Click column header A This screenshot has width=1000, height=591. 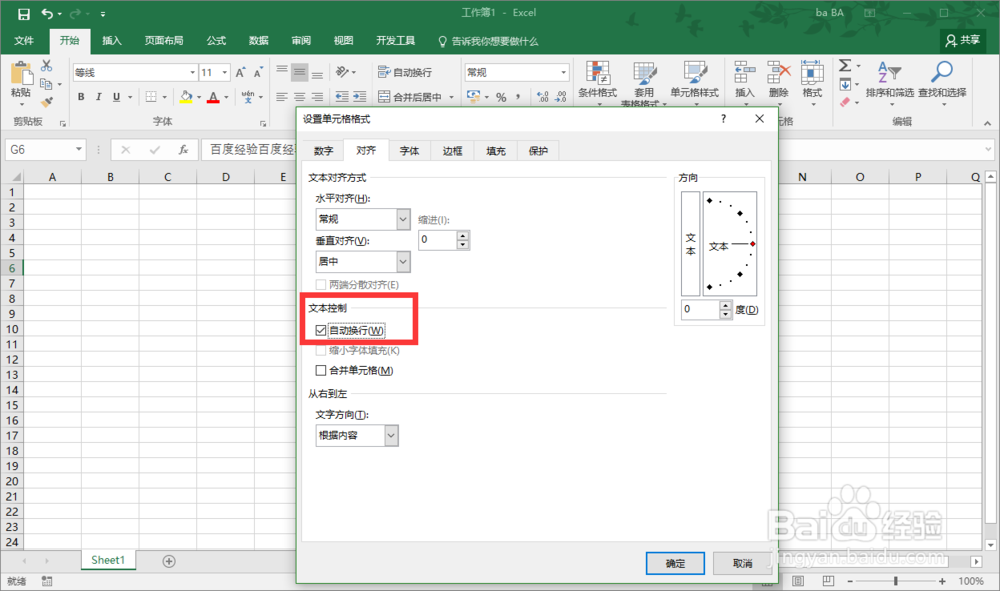click(52, 177)
